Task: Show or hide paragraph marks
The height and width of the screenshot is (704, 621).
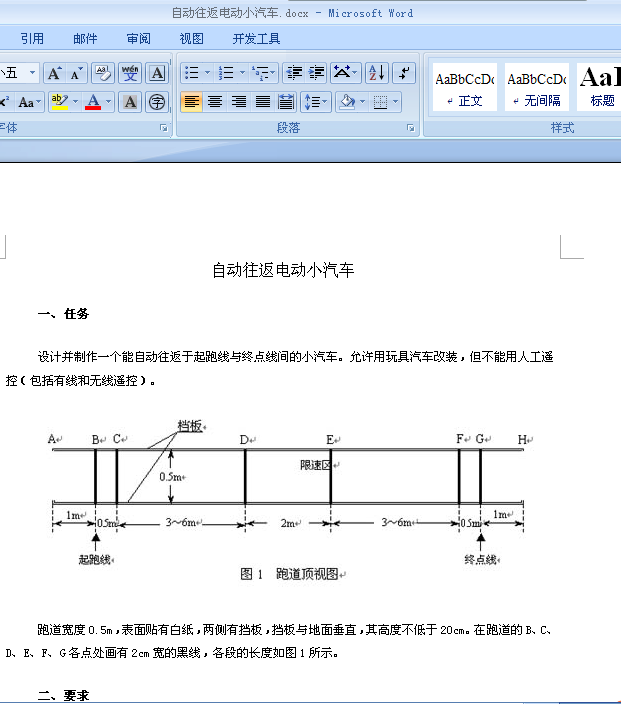Action: [x=404, y=73]
